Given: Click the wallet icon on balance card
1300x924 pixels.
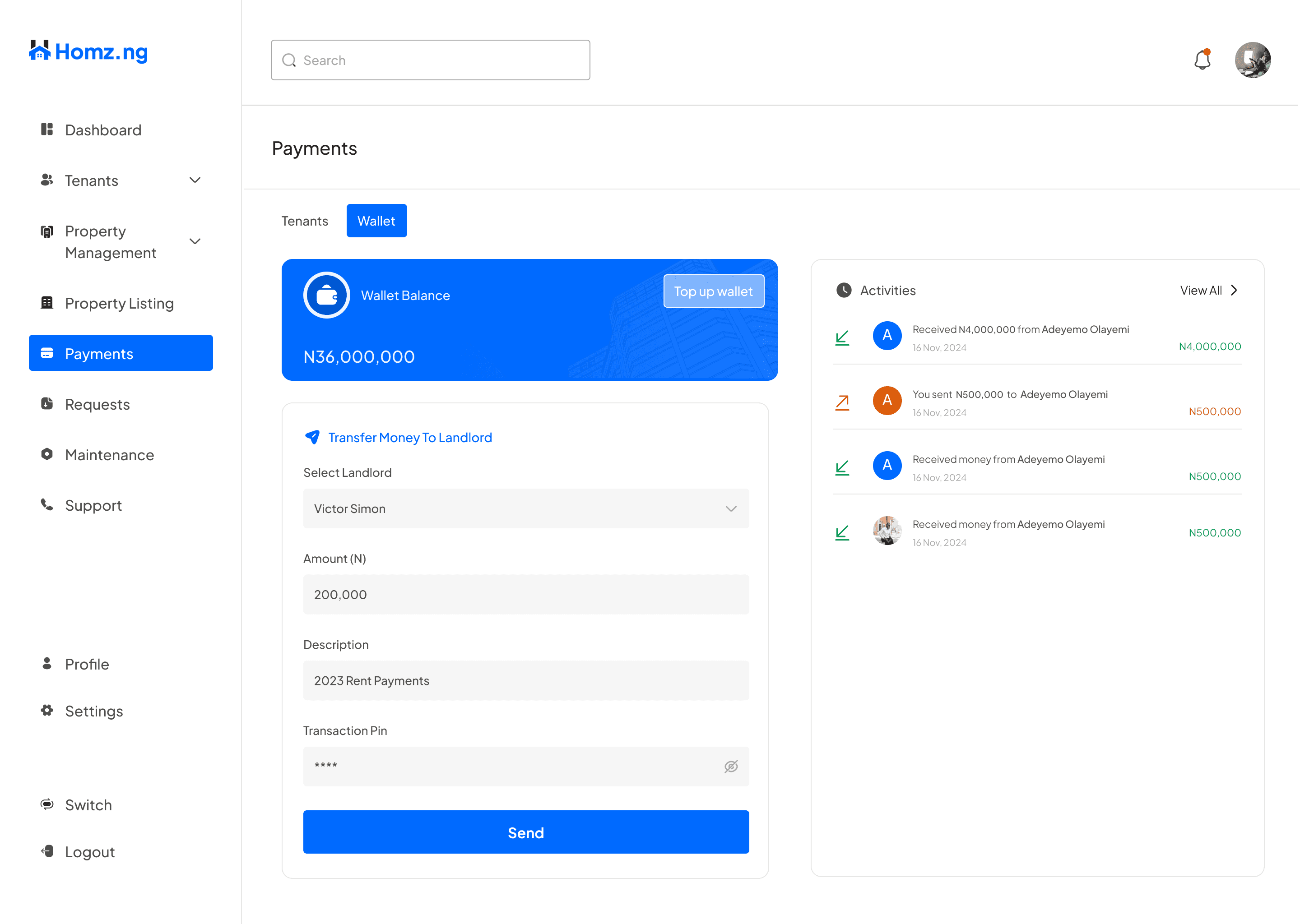Looking at the screenshot, I should pos(327,296).
